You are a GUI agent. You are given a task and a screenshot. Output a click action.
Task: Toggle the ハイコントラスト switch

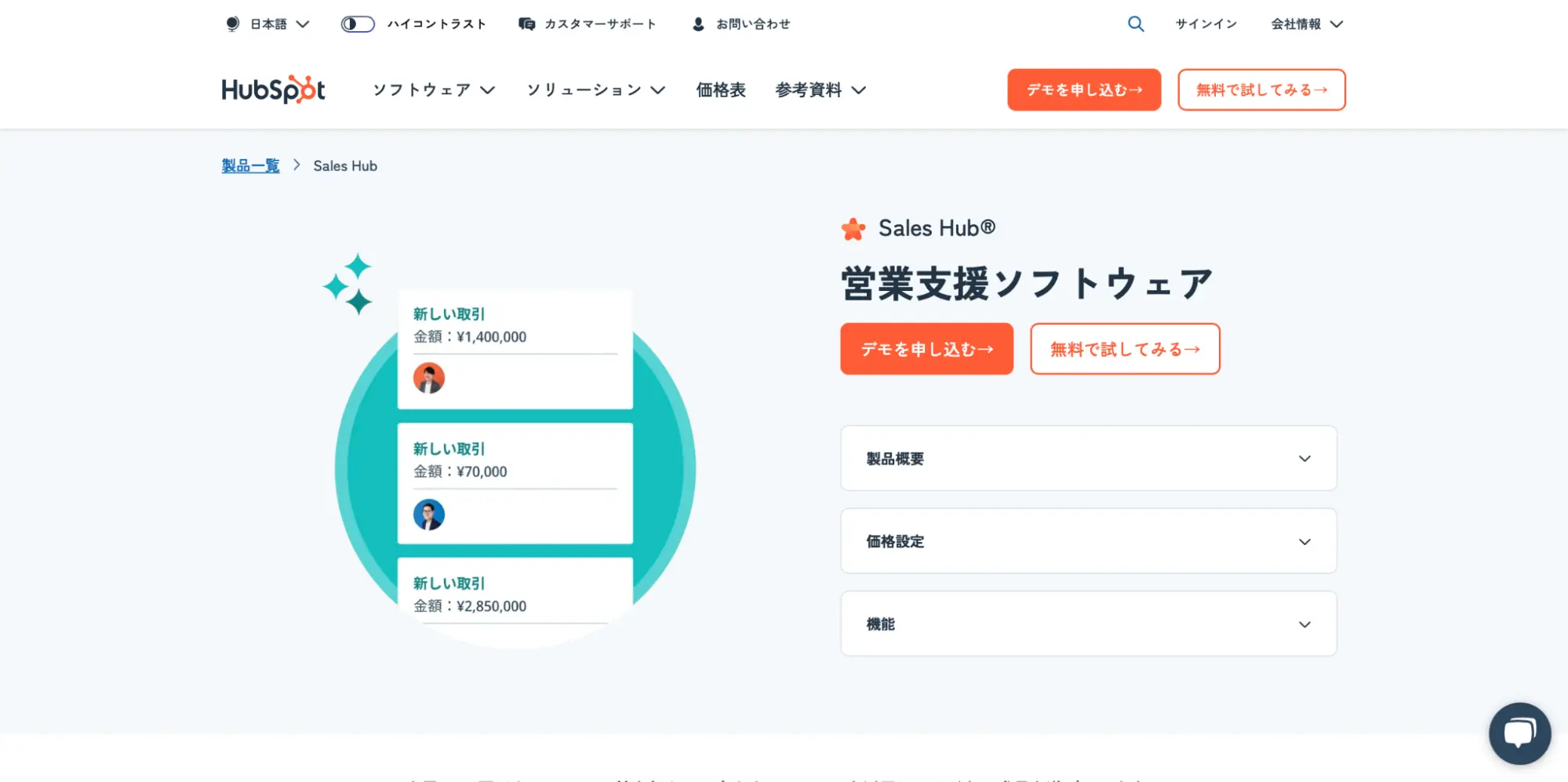tap(358, 24)
